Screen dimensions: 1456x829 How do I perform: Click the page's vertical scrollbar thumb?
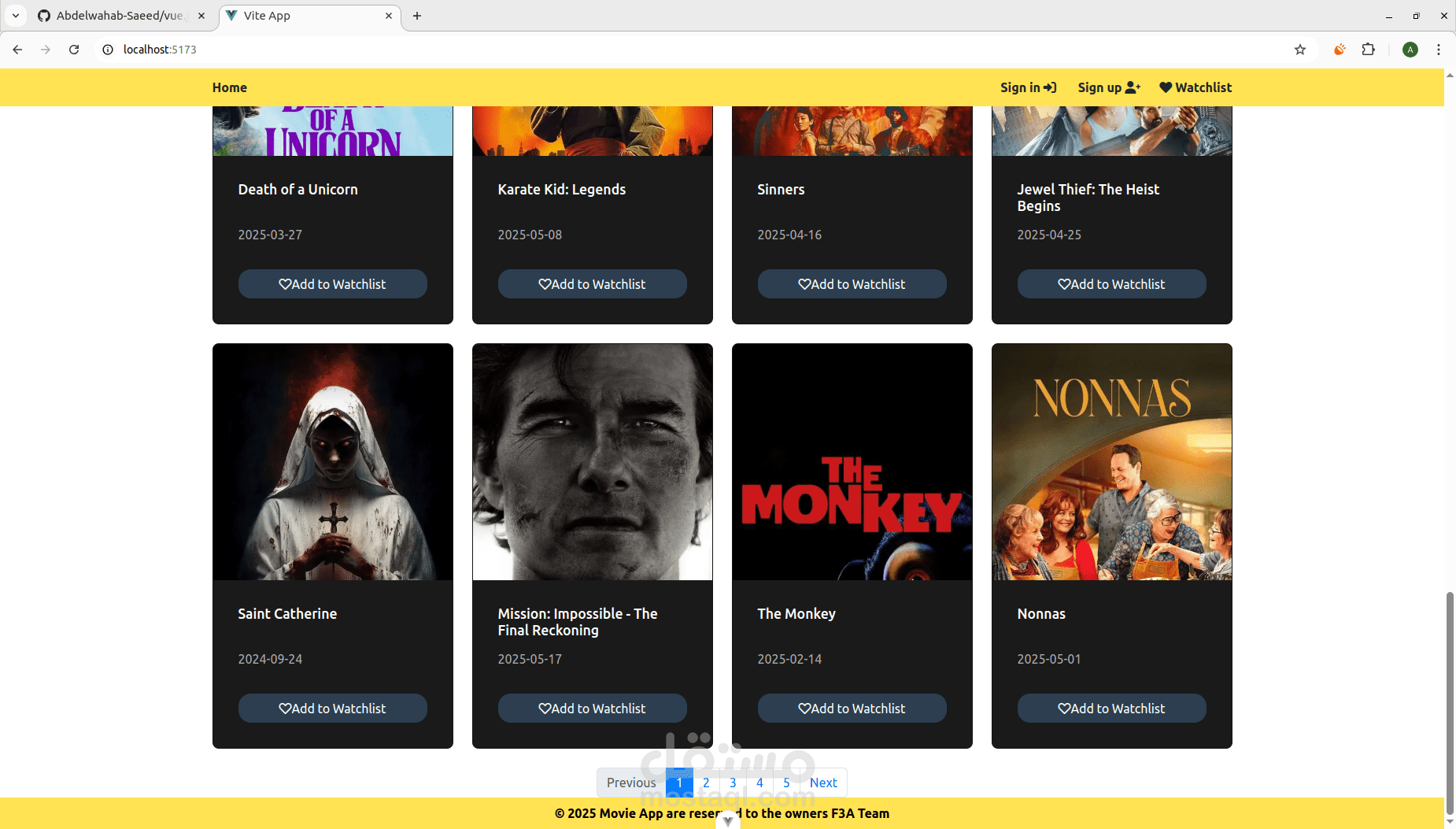click(1450, 705)
